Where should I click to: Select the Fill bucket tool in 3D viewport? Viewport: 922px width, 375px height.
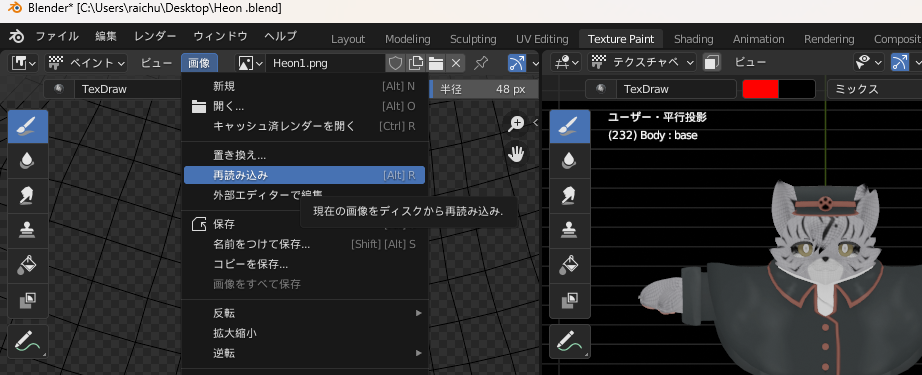point(570,265)
